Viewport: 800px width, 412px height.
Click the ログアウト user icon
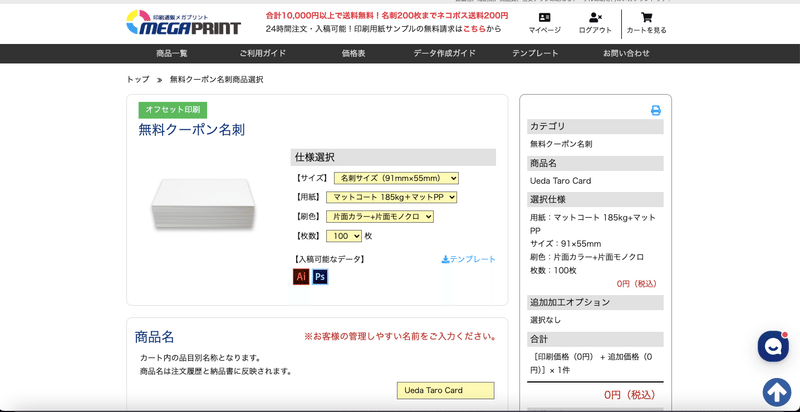point(595,18)
